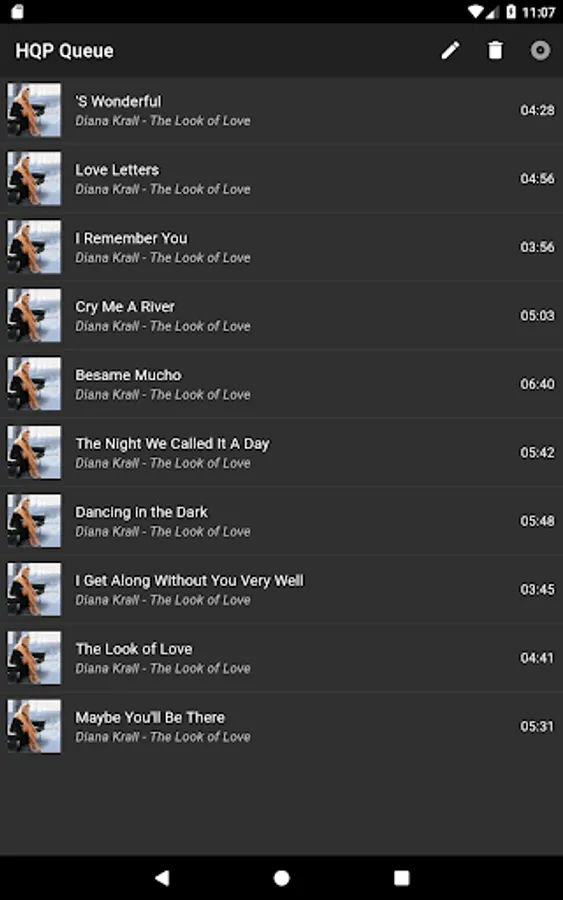This screenshot has height=900, width=563.
Task: Tap the 05:03 duration of Cry Me A River
Action: (537, 316)
